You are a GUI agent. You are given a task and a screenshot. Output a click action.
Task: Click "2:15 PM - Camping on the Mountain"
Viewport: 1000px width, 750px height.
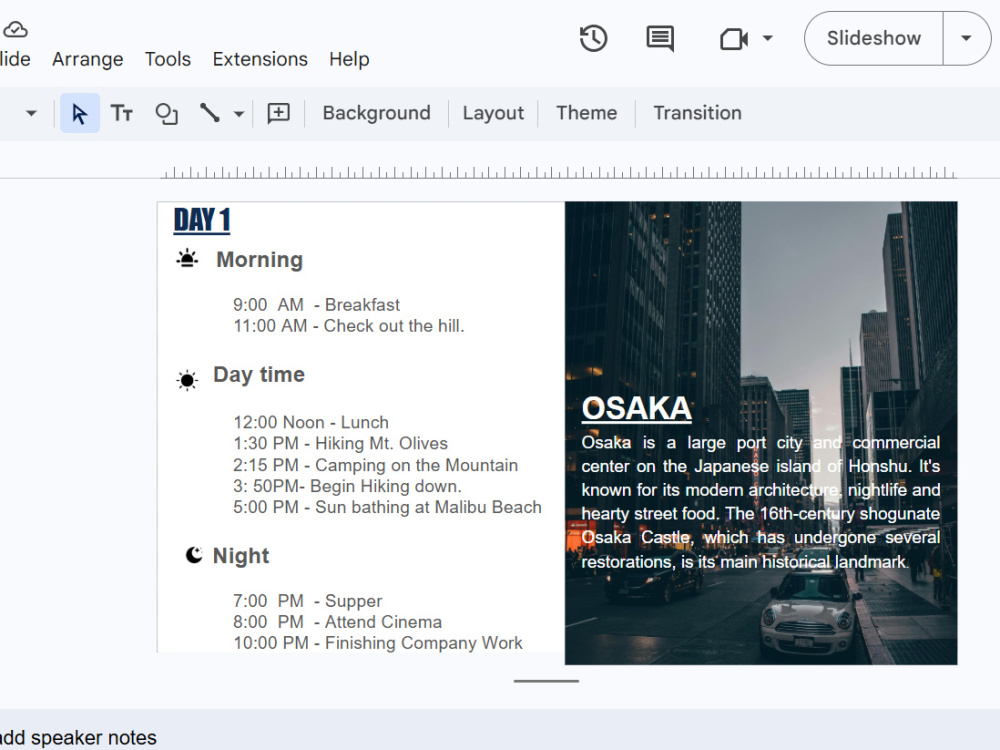376,465
